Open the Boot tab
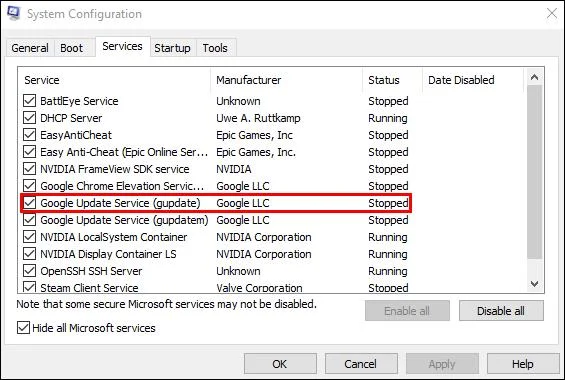This screenshot has height=380, width=565. coord(71,48)
